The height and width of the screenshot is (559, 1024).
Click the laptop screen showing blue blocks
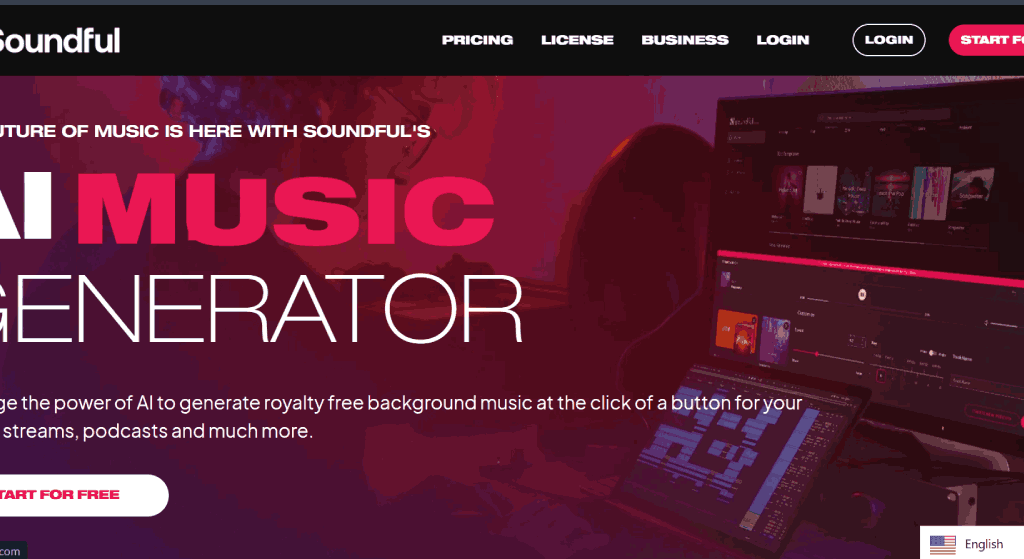(737, 453)
